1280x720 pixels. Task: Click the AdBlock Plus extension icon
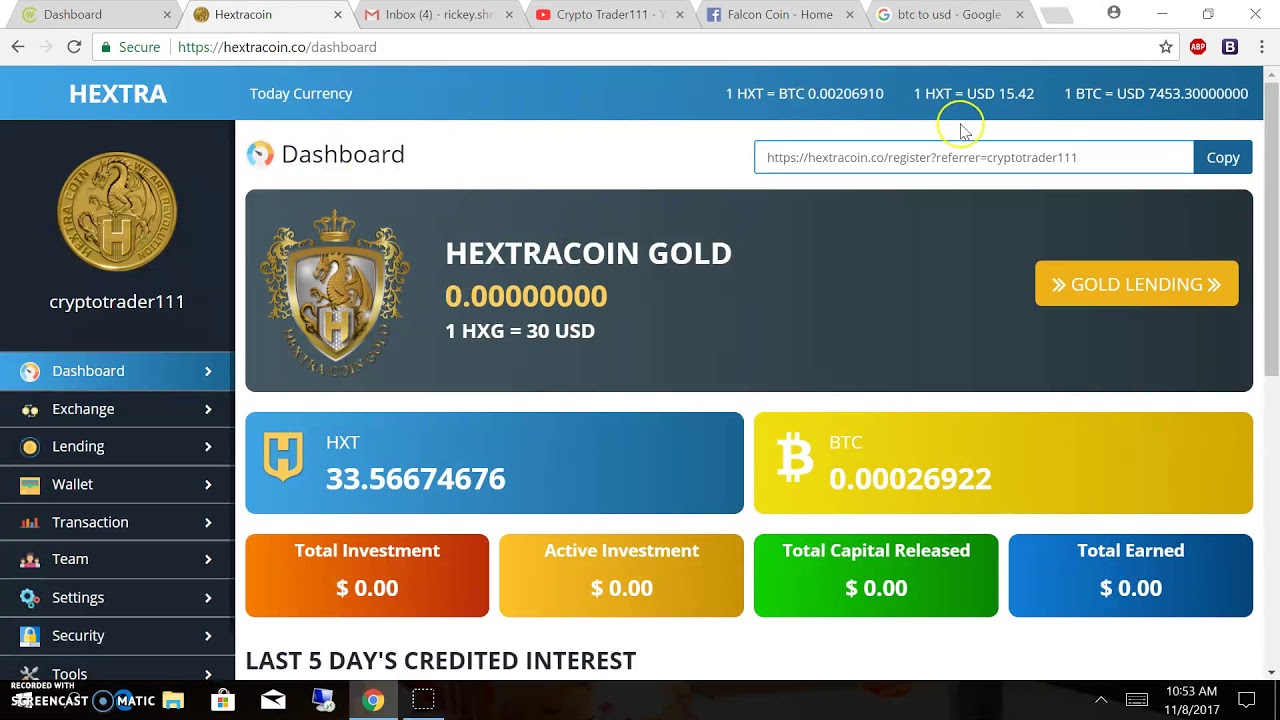1198,47
